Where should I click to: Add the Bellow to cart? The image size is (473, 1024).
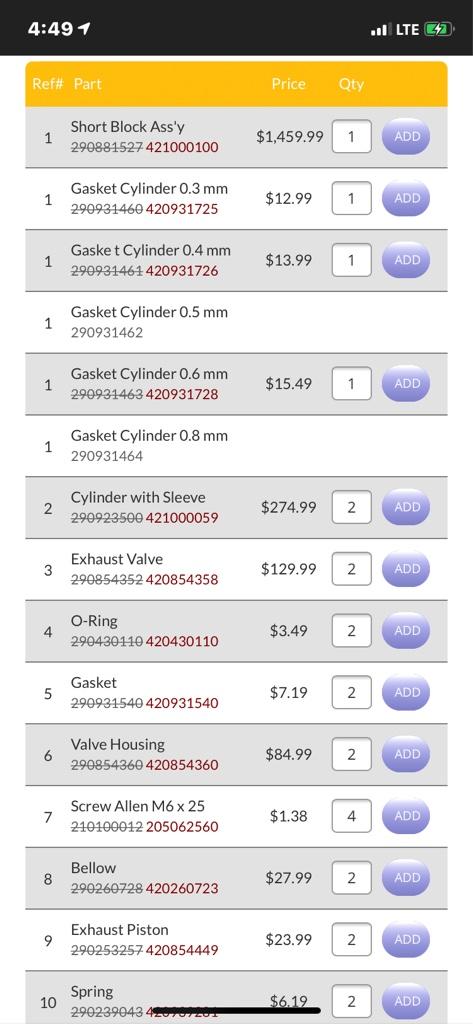[406, 878]
